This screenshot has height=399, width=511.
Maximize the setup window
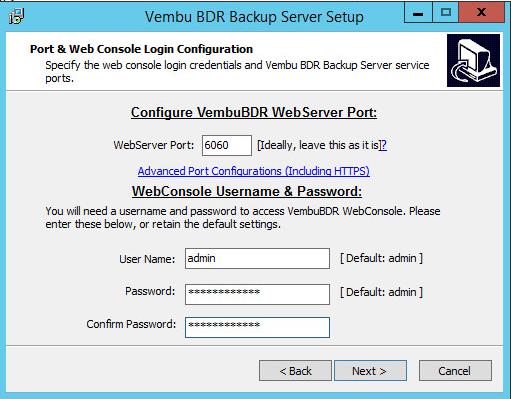pyautogui.click(x=446, y=13)
